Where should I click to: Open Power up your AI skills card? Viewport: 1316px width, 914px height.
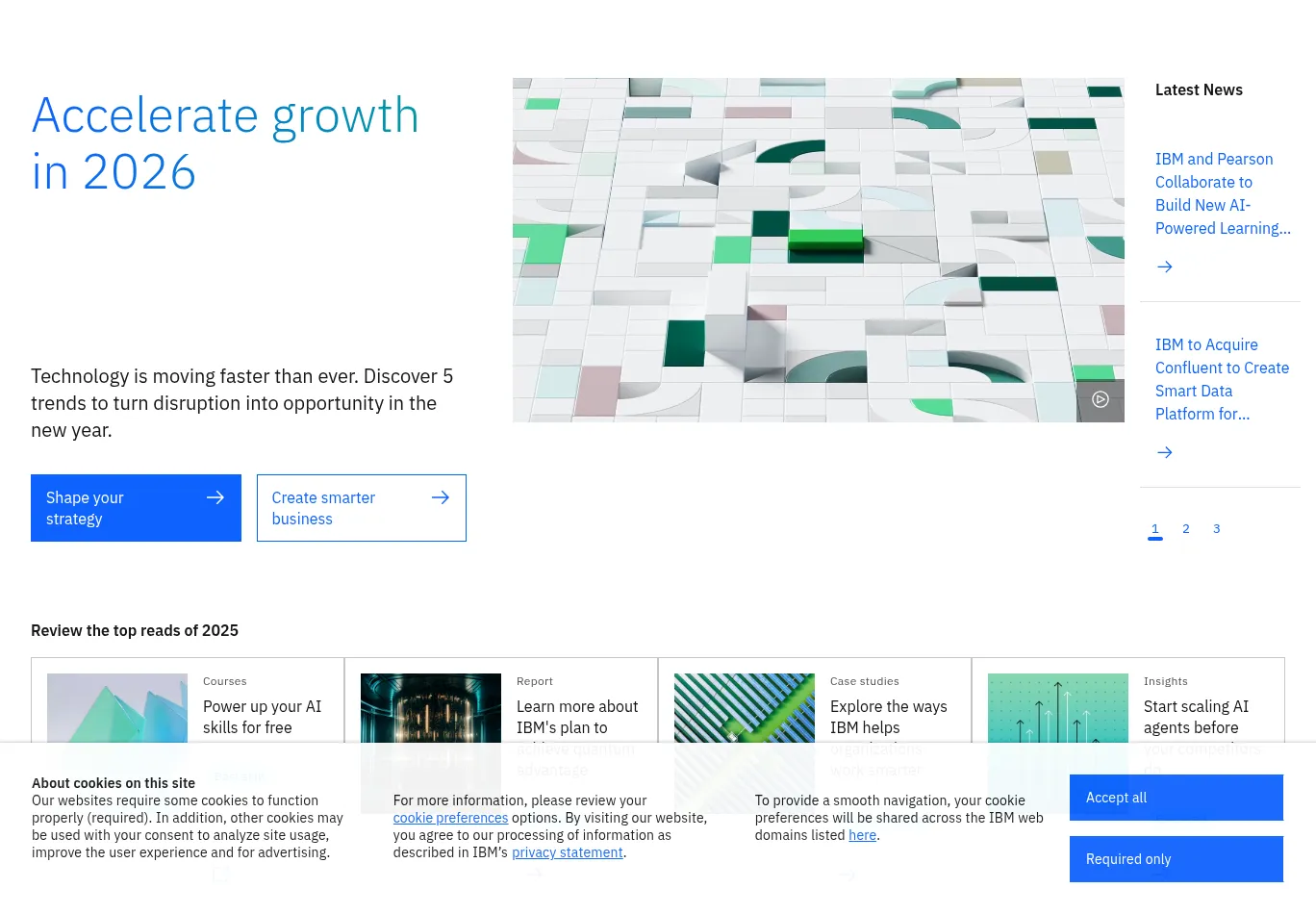262,717
